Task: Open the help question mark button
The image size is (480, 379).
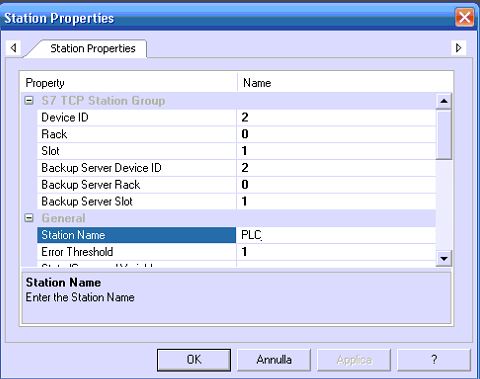Action: pyautogui.click(x=434, y=360)
